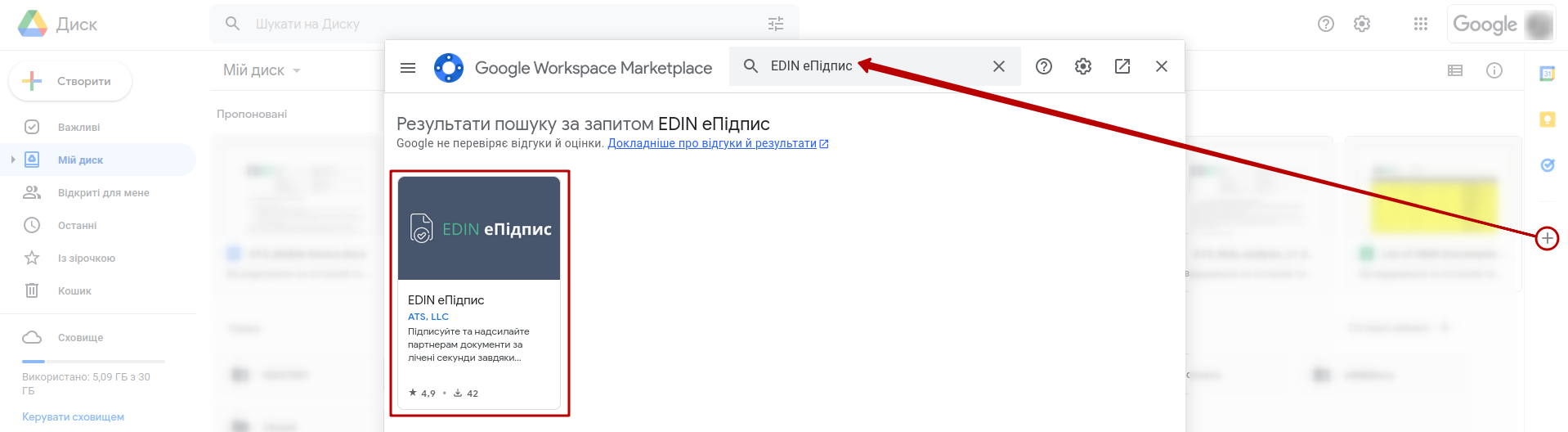Open Google Calendar side panel

tap(1547, 74)
